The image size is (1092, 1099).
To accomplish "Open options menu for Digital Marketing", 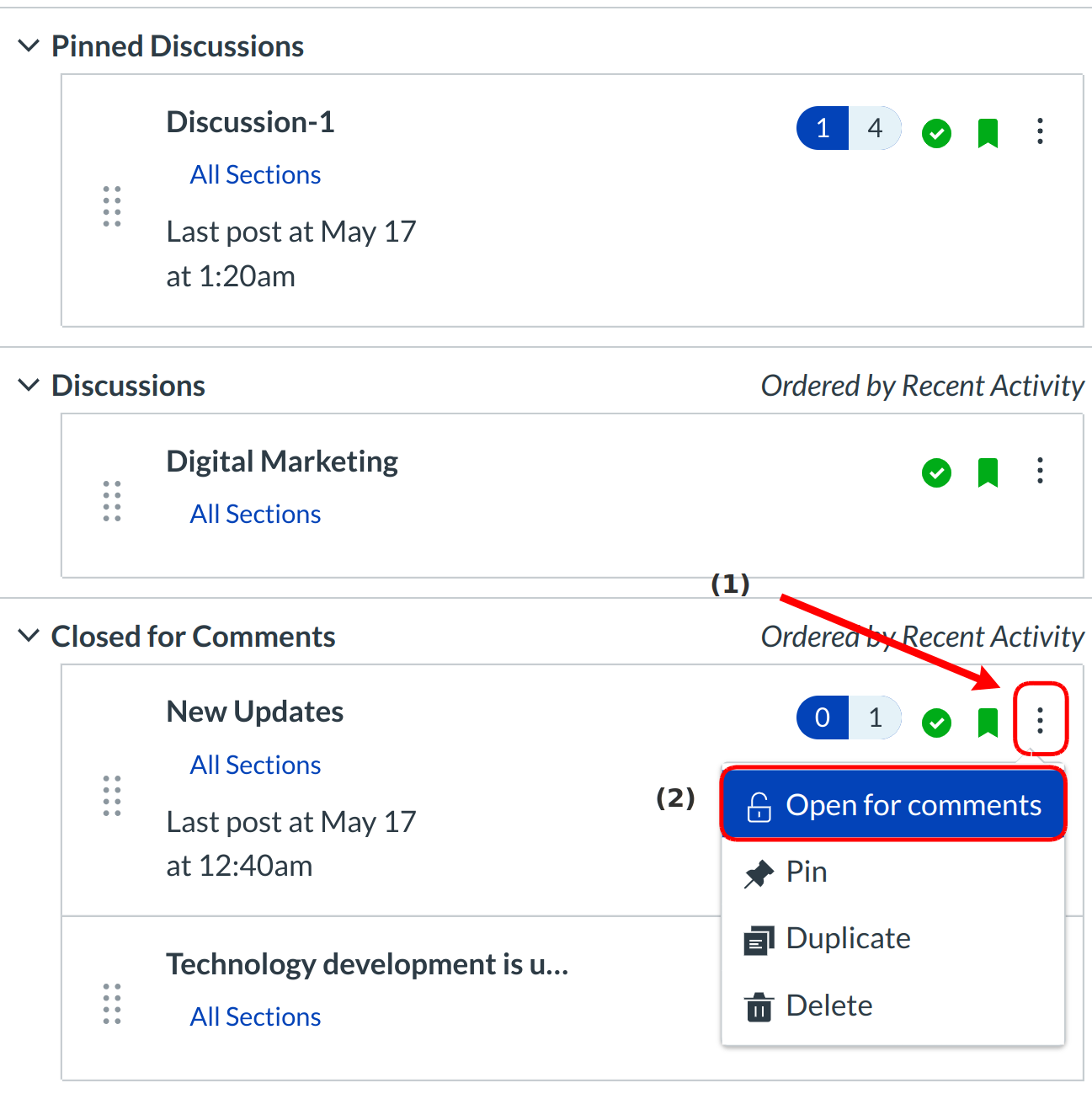I will 1040,470.
